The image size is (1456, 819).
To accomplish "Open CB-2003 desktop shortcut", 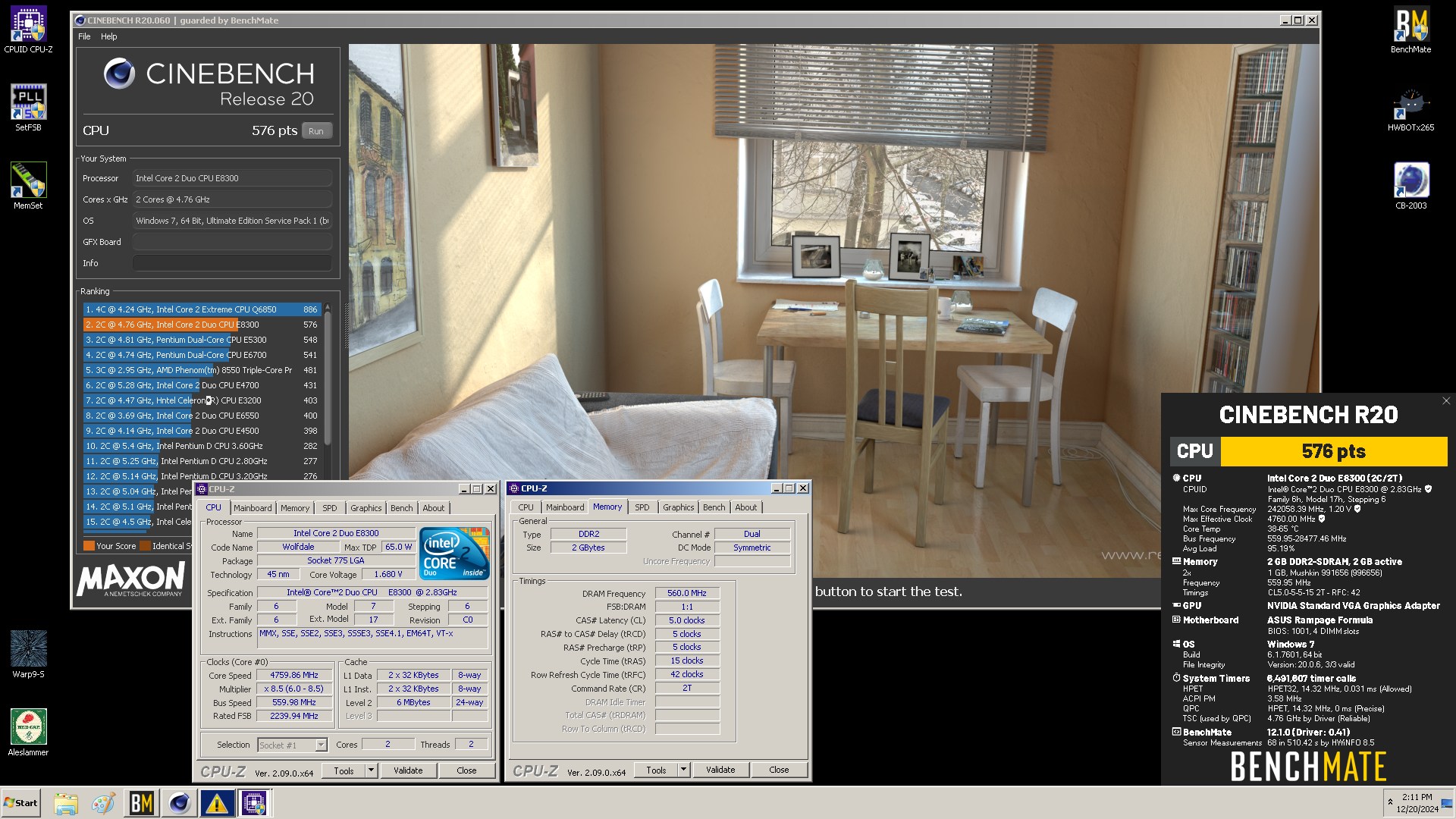I will [x=1410, y=186].
